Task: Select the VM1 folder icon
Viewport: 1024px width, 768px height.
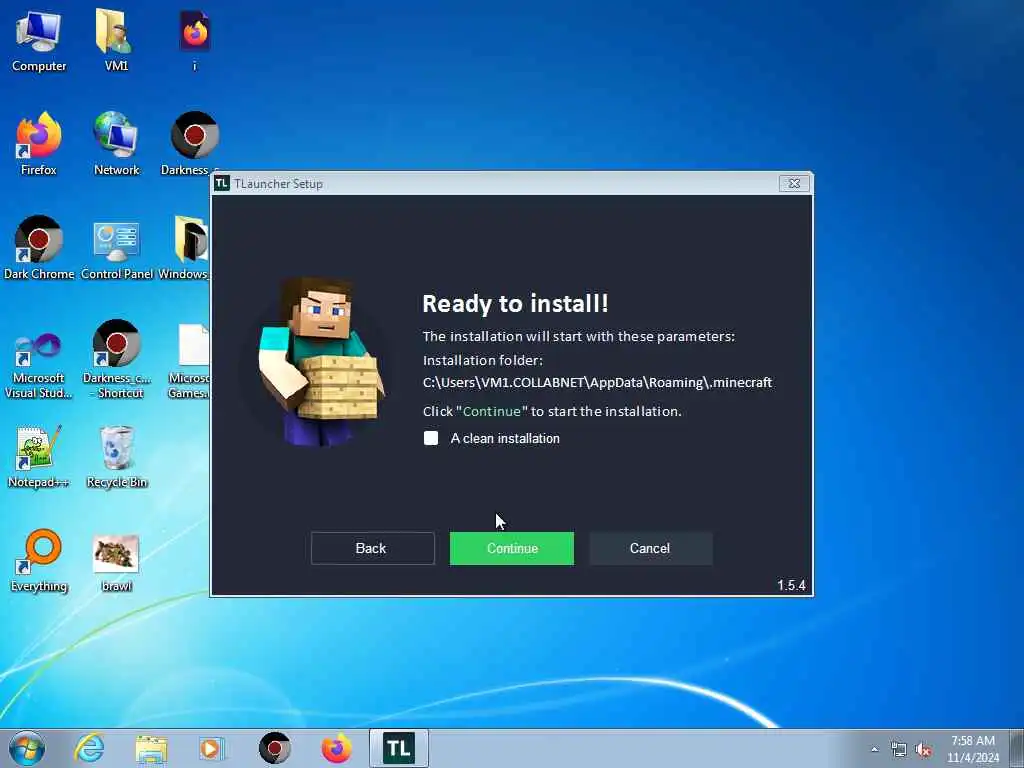Action: [116, 40]
